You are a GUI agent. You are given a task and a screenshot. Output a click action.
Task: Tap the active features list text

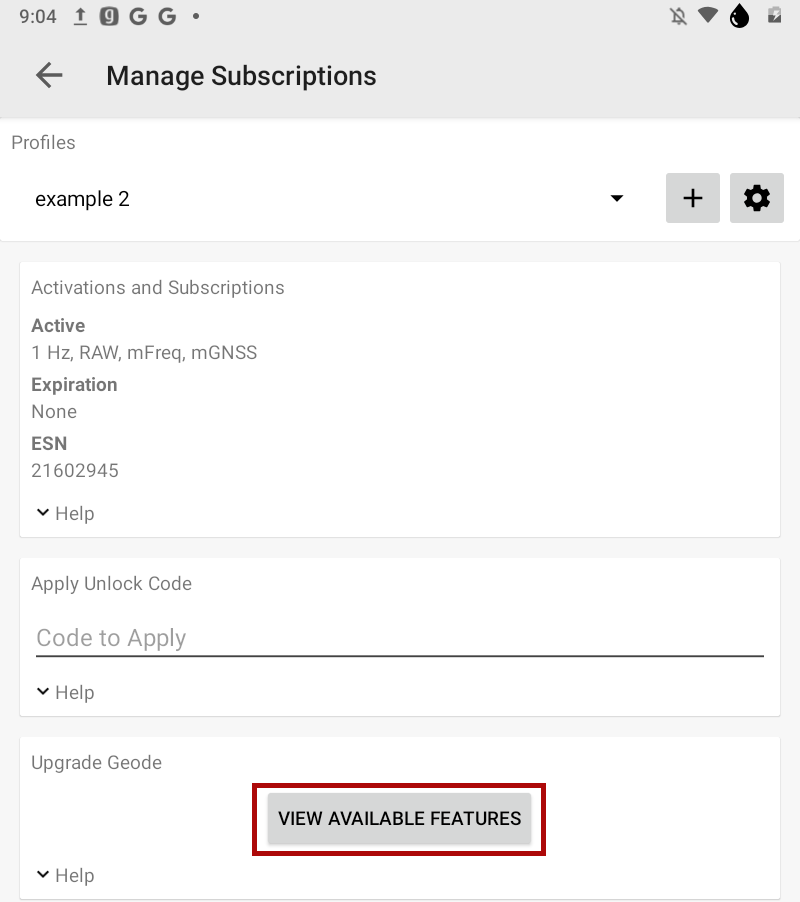click(144, 352)
